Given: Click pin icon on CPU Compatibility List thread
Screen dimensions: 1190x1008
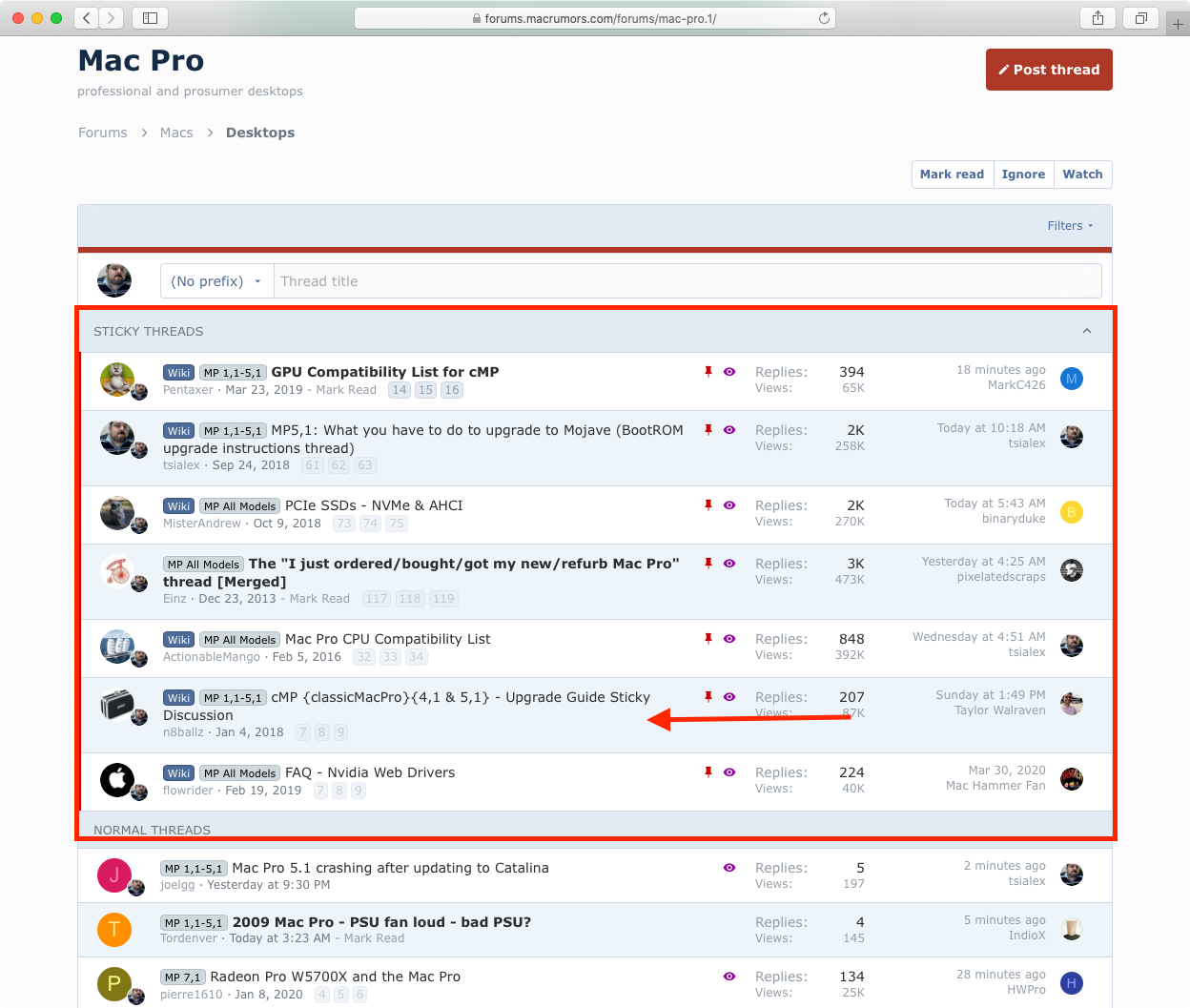Looking at the screenshot, I should click(x=708, y=639).
